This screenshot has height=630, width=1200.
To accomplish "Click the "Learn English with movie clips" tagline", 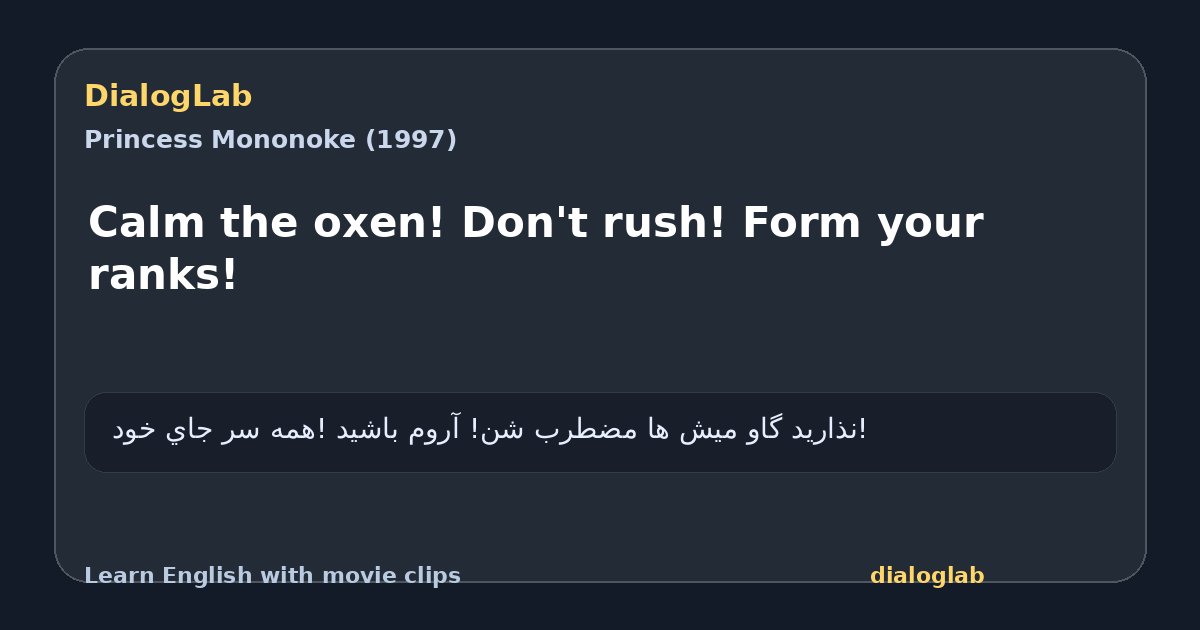I will pyautogui.click(x=272, y=576).
